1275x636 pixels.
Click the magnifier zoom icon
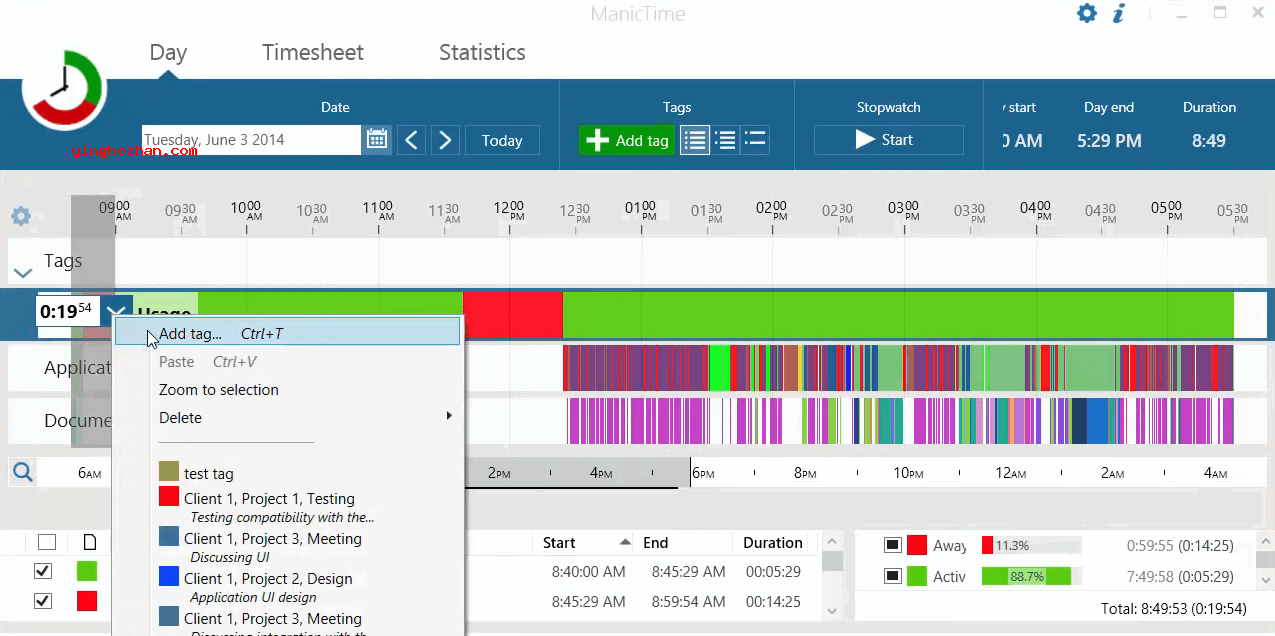pos(23,473)
